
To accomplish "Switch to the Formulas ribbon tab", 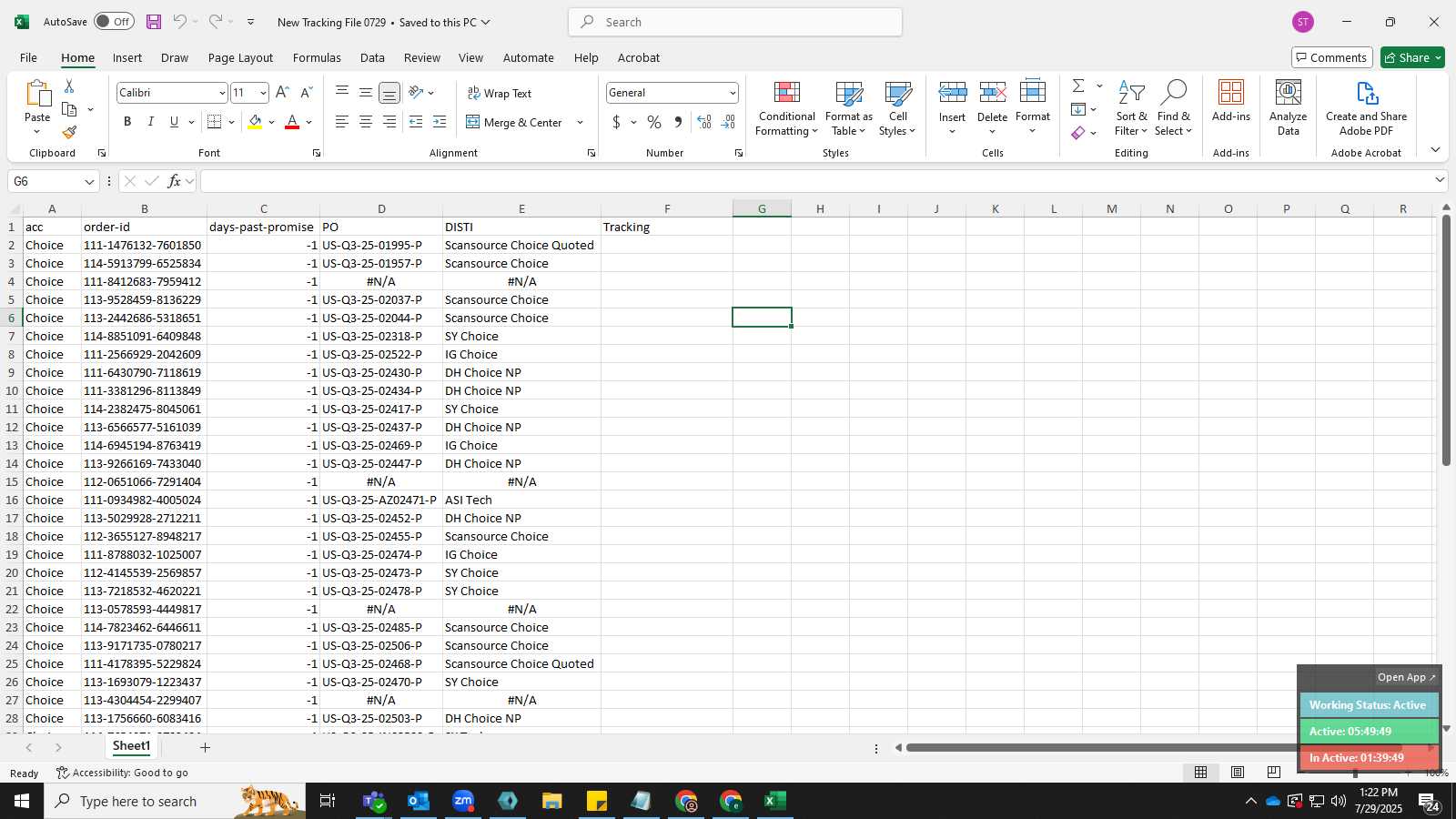I will coord(317,57).
